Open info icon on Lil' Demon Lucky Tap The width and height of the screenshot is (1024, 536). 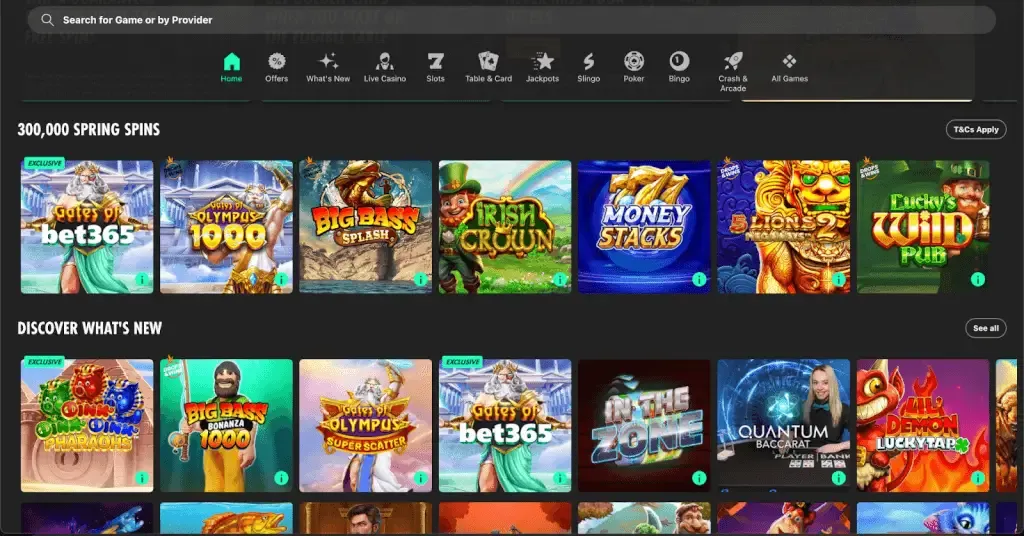(978, 478)
